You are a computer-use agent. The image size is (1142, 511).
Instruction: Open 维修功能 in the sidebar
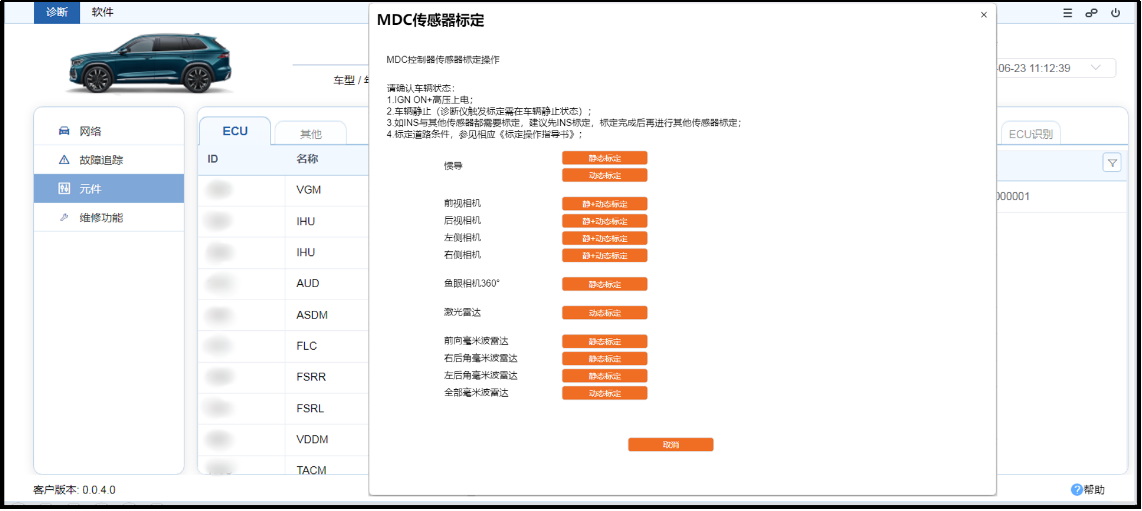(x=109, y=218)
